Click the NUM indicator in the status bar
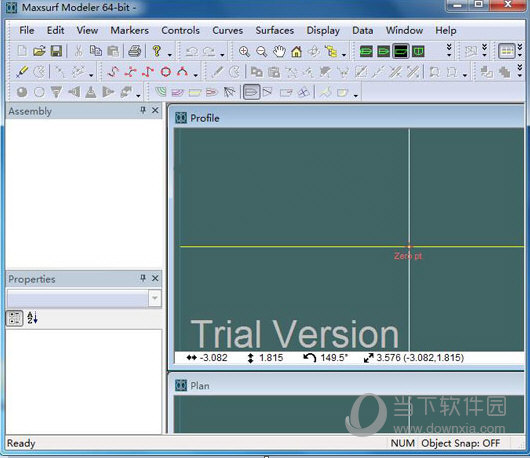The width and height of the screenshot is (530, 458). 403,443
